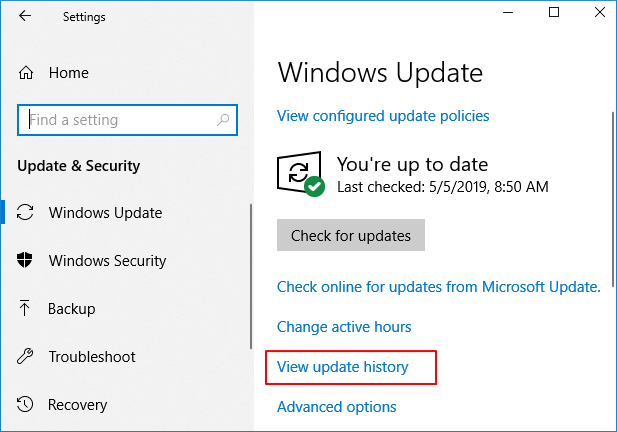This screenshot has width=617, height=432.
Task: Click the Windows Update sync icon
Action: [27, 213]
